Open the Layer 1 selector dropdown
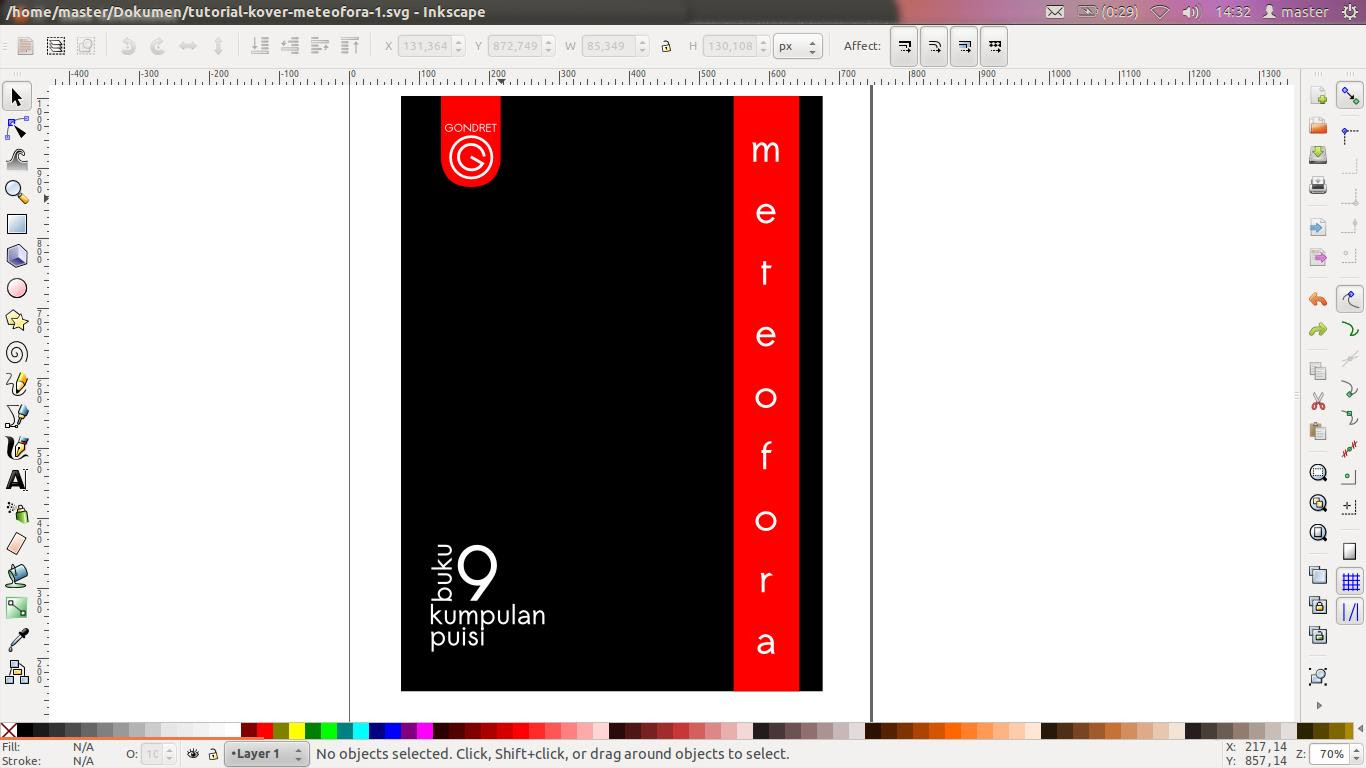This screenshot has height=768, width=1366. [266, 754]
